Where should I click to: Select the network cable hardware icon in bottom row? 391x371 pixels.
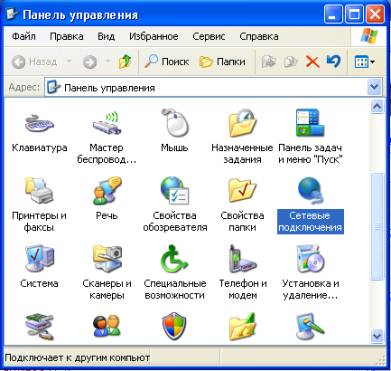[39, 326]
